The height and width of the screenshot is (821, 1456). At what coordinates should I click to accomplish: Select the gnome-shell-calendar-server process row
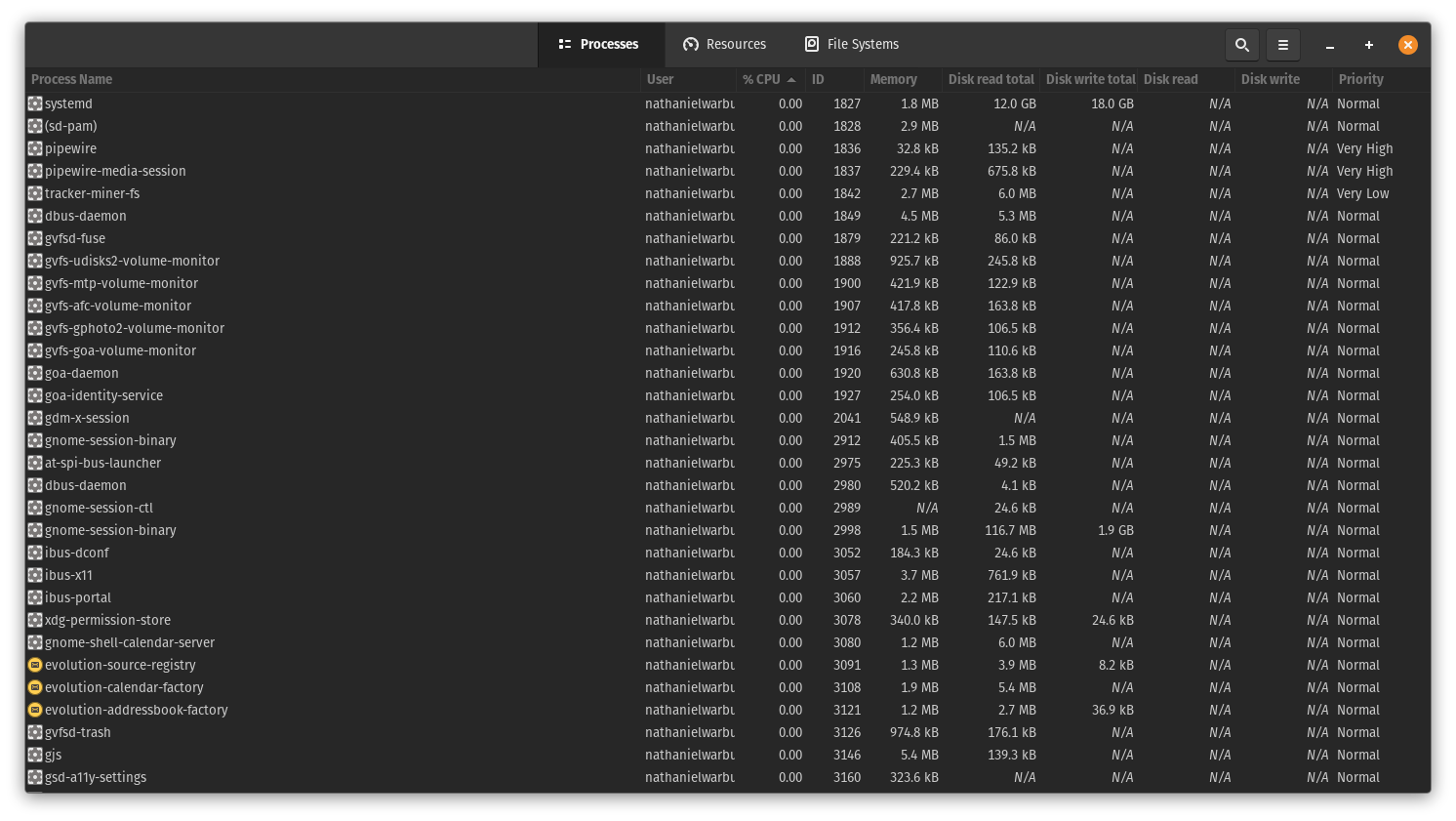tap(293, 642)
